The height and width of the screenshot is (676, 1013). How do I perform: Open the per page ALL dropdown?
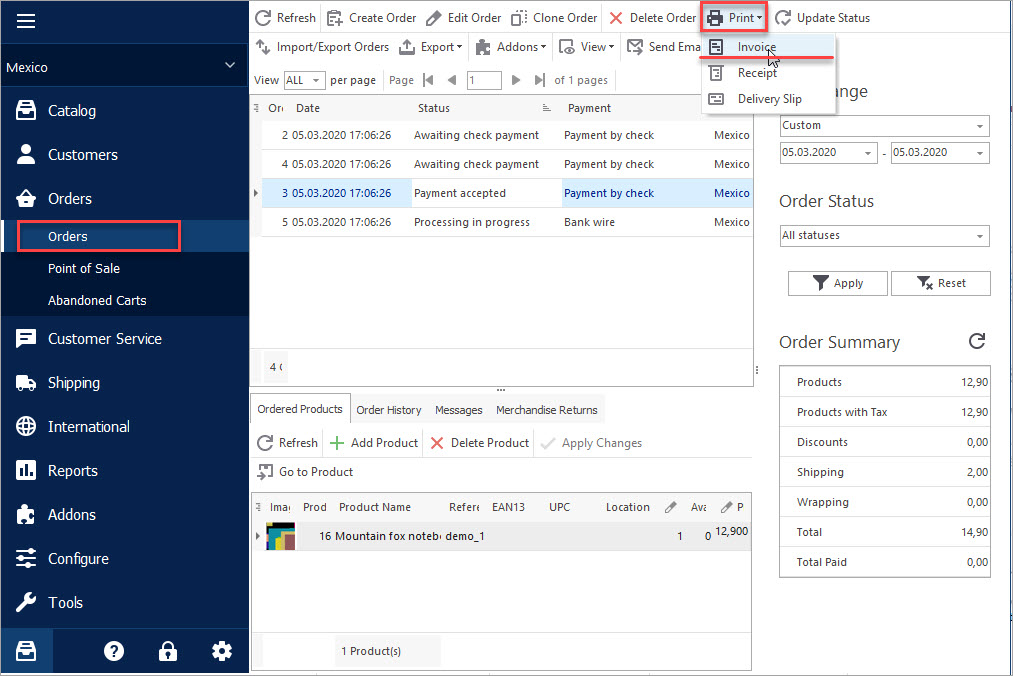303,80
